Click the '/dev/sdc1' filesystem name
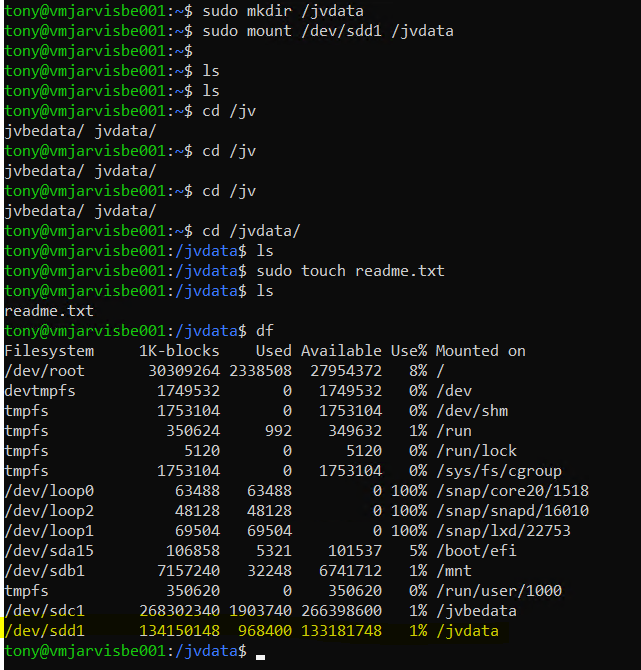 click(x=44, y=611)
